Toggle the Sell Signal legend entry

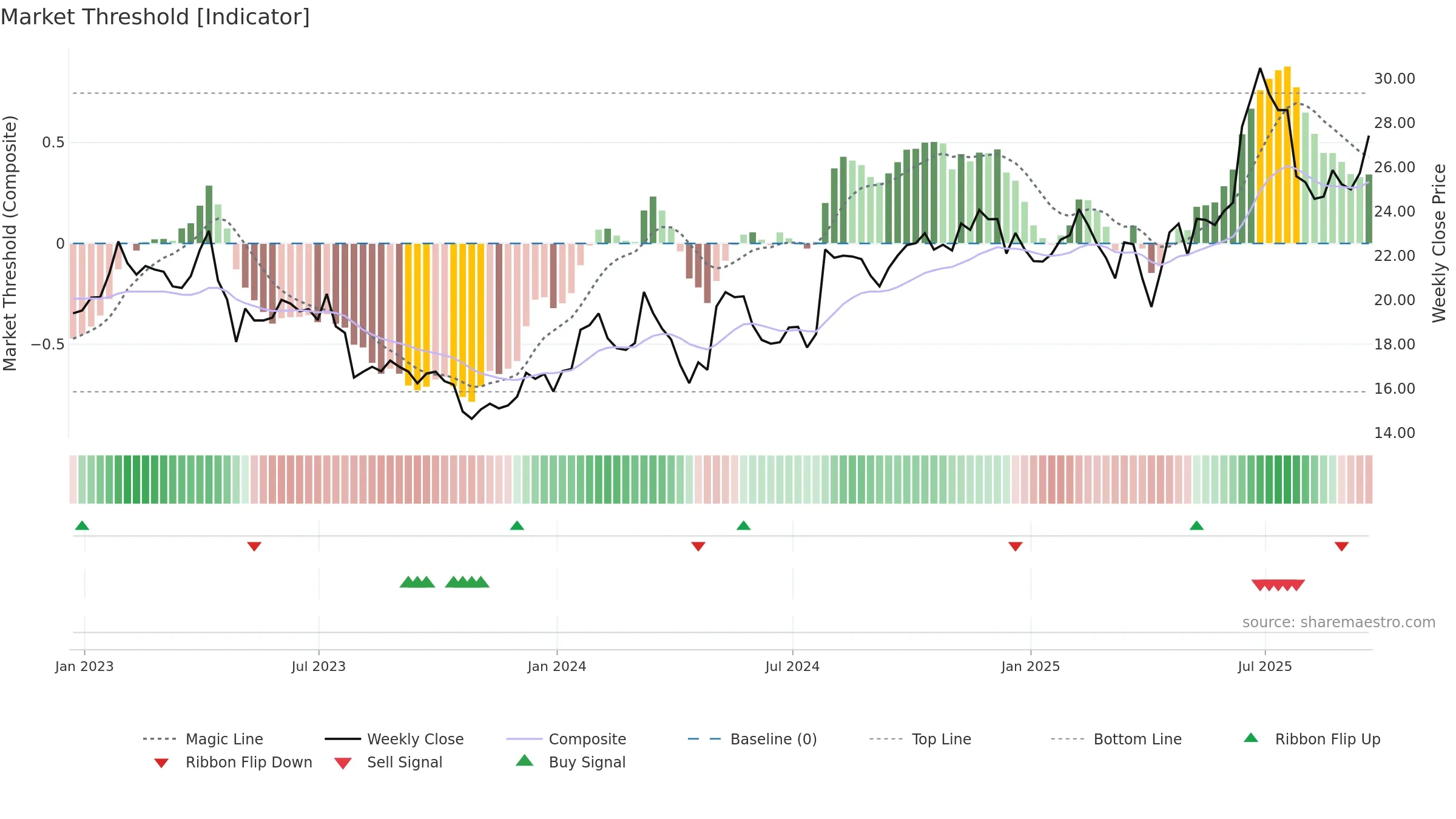coord(388,762)
